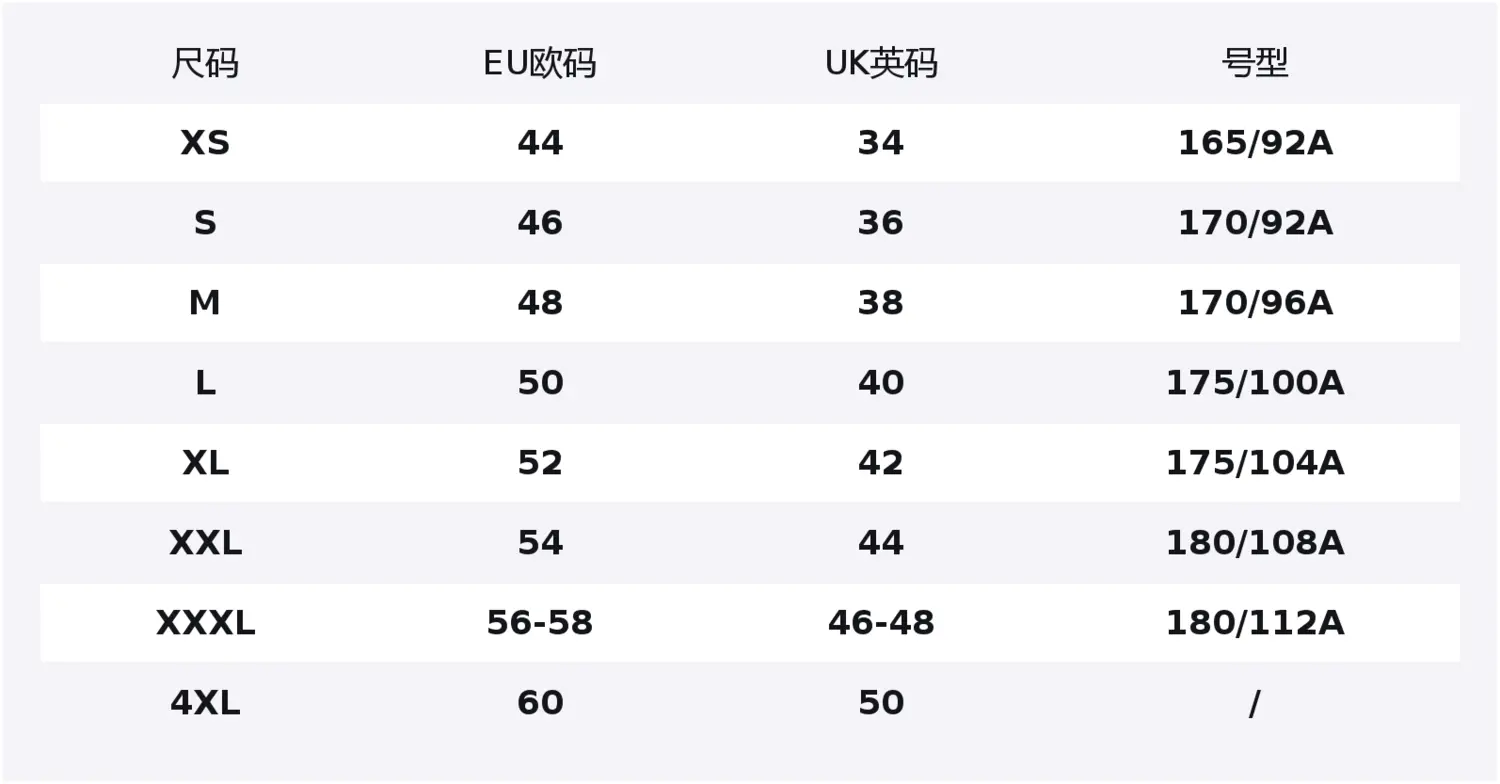Select the XXXL size label
Image resolution: width=1500 pixels, height=784 pixels.
tap(205, 623)
